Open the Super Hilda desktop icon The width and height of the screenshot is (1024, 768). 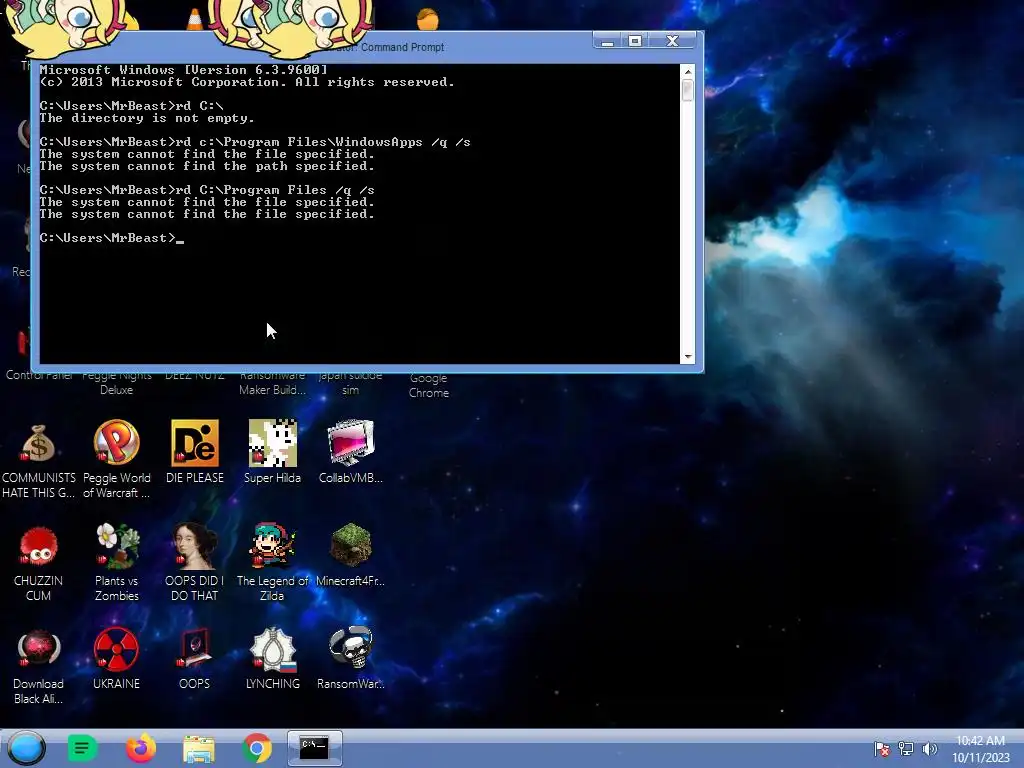272,452
